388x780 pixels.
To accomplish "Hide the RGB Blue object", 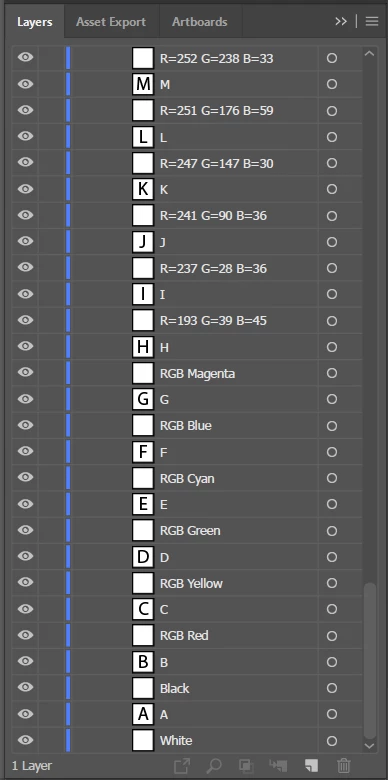I will click(25, 425).
